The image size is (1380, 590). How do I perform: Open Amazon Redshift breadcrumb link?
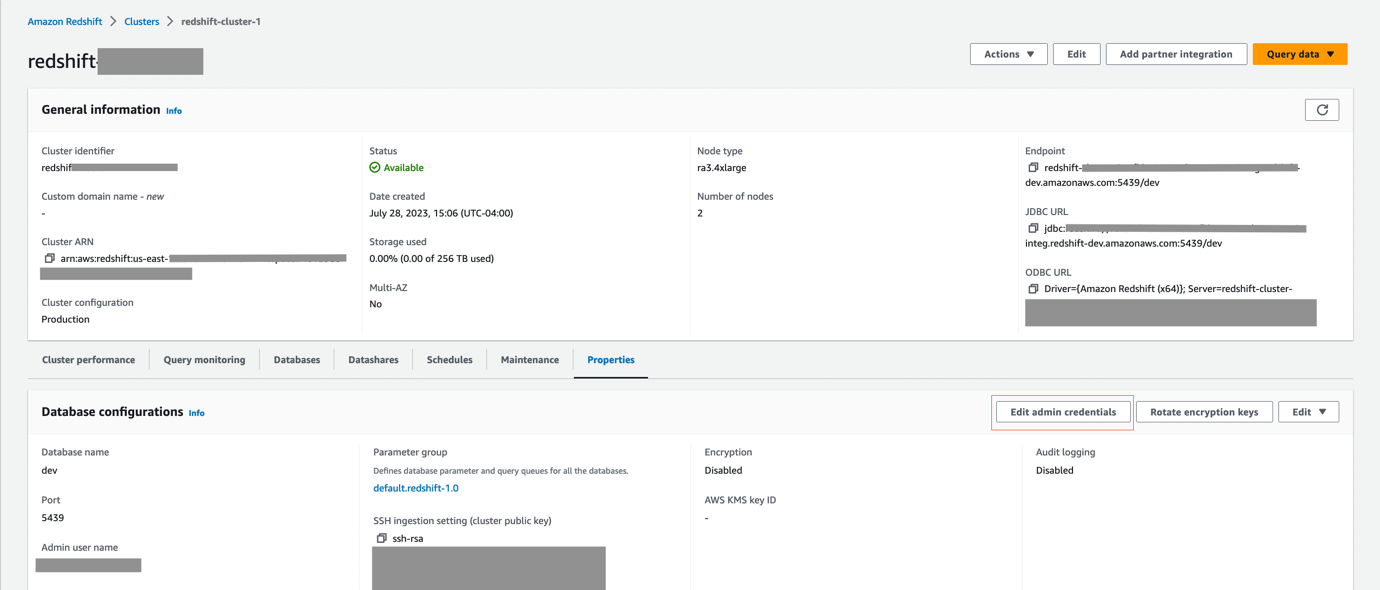[x=65, y=21]
